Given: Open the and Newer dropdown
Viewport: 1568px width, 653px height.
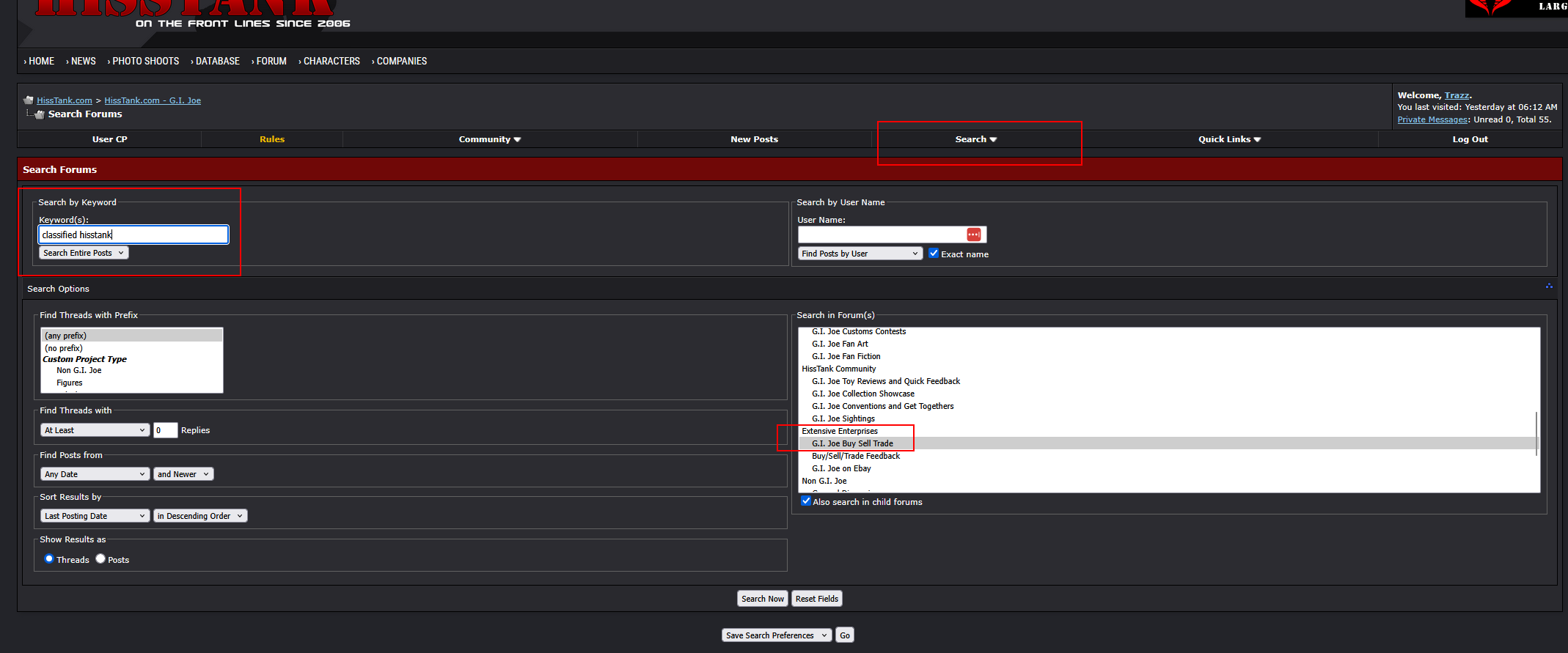Looking at the screenshot, I should point(183,474).
